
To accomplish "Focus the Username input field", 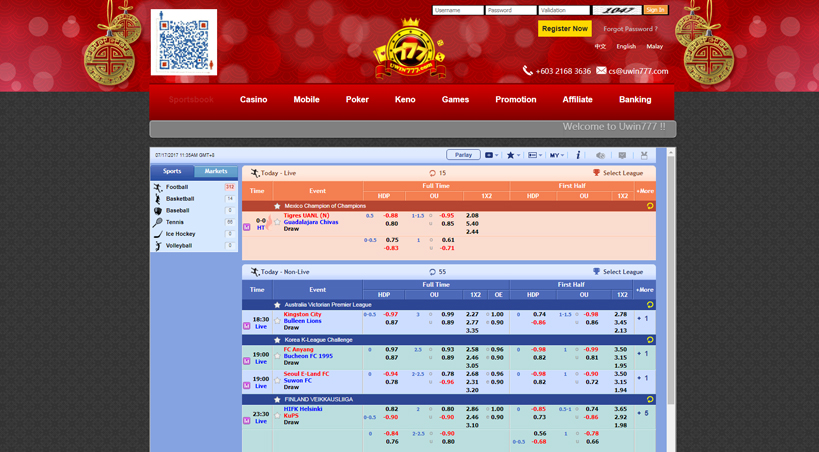I will [x=458, y=10].
